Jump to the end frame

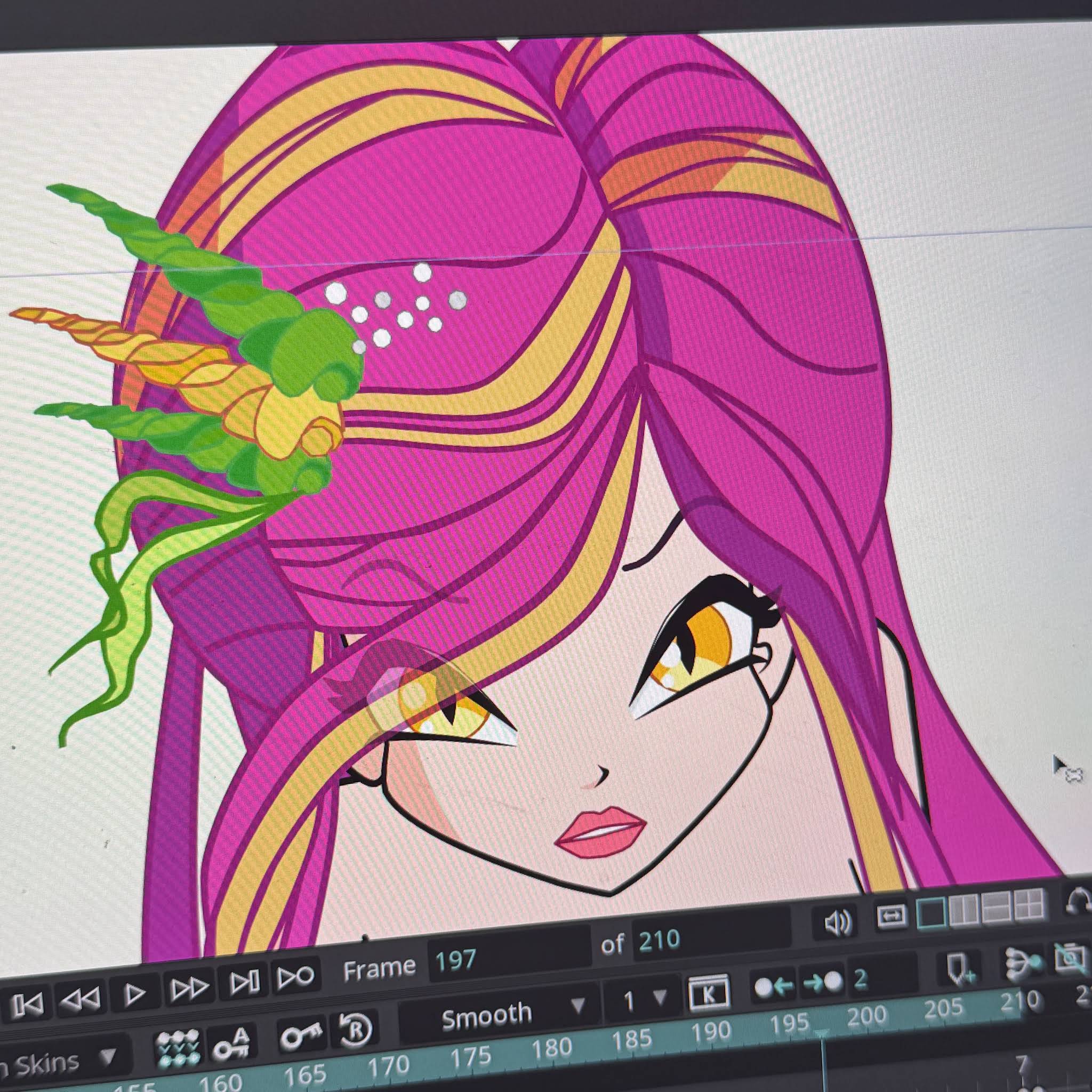coord(245,982)
